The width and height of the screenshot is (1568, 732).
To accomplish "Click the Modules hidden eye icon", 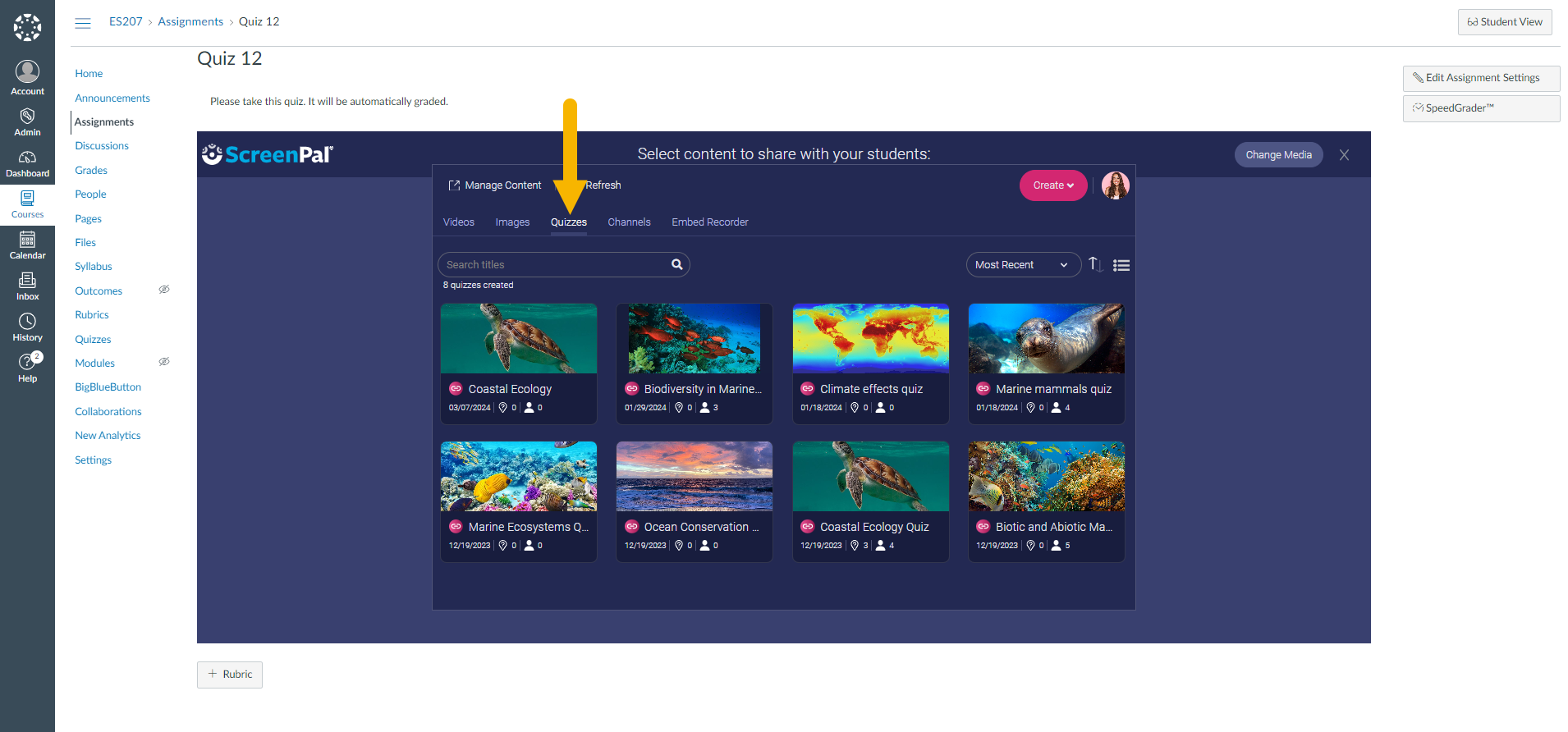I will coord(164,362).
